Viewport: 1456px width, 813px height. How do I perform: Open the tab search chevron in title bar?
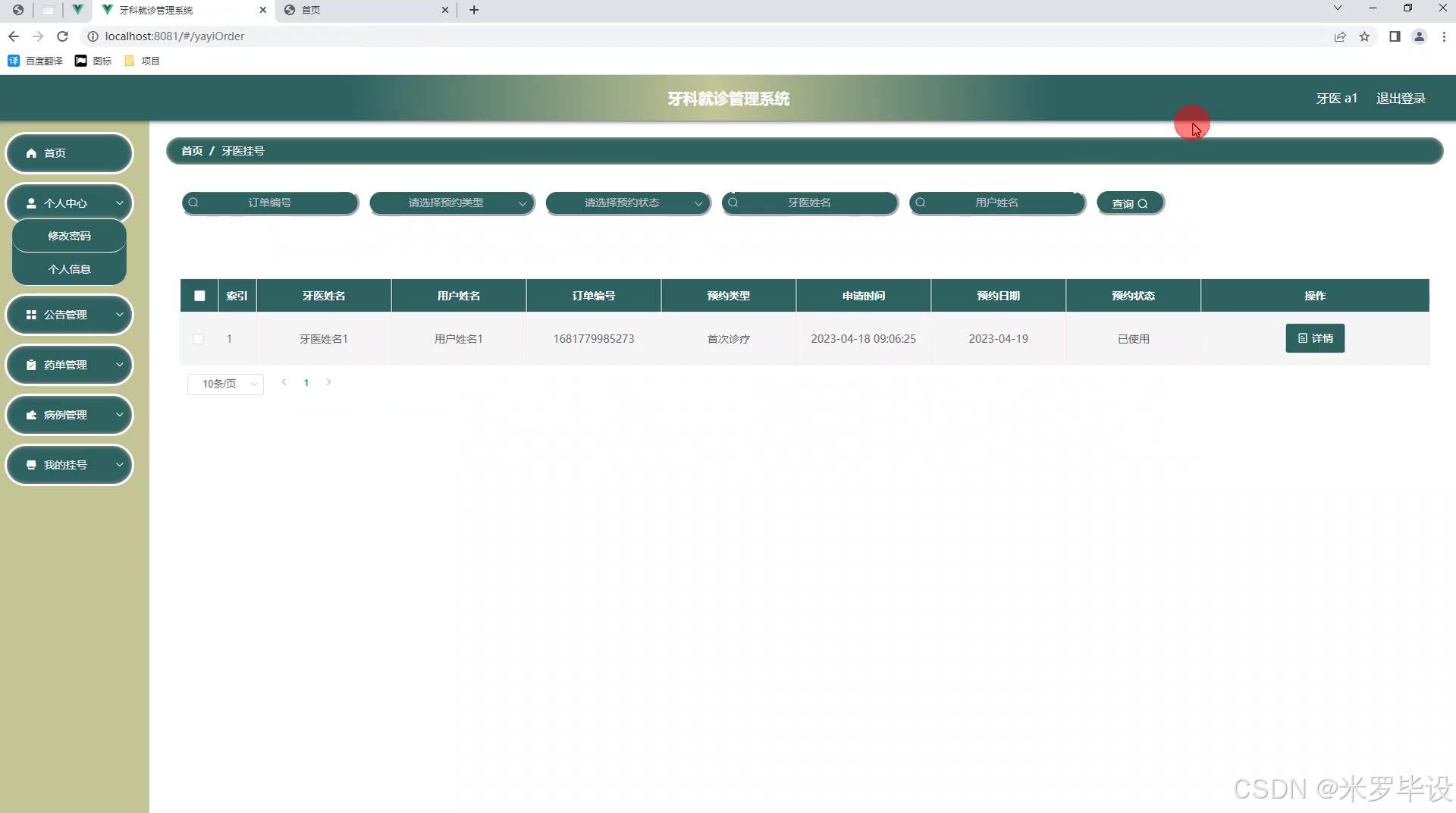[1338, 8]
